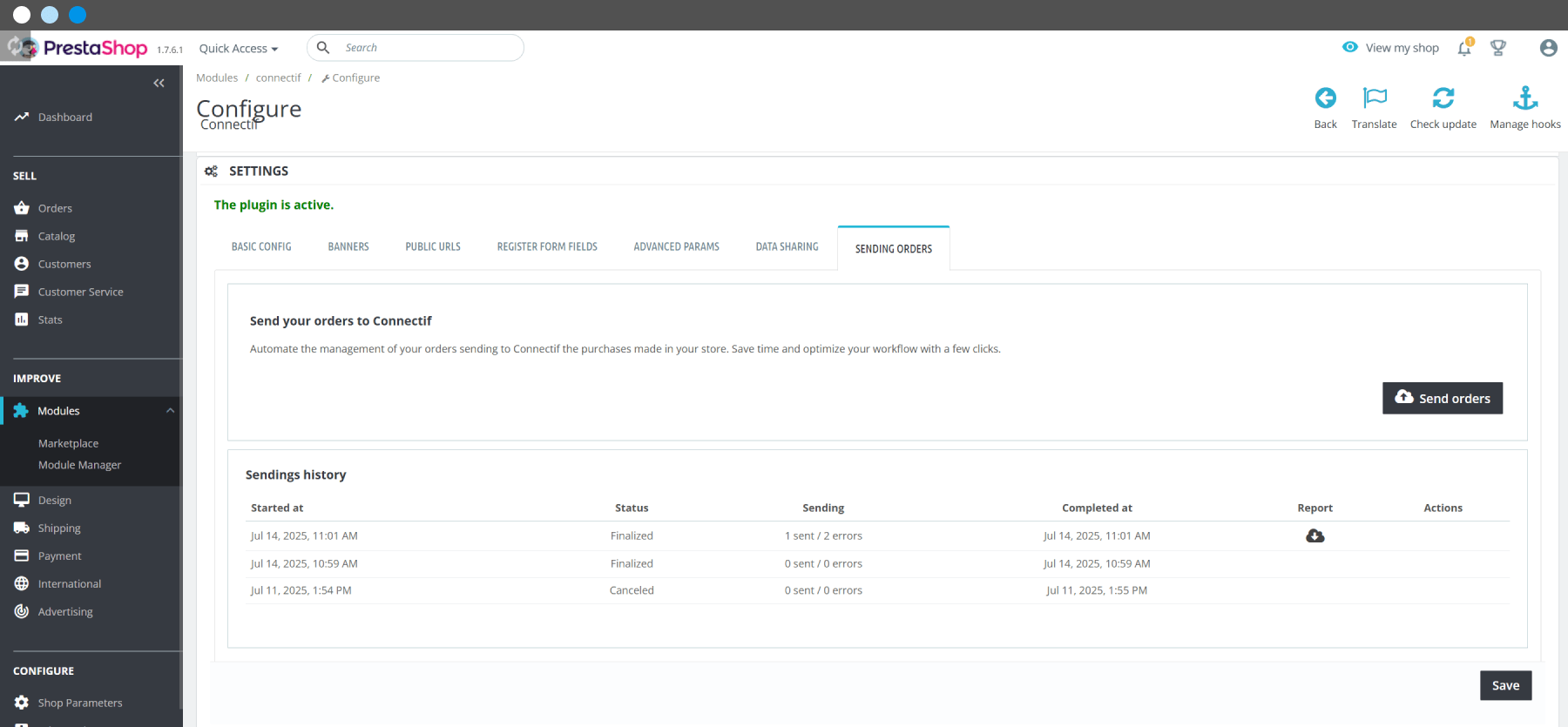
Task: Open the Dashboard trend icon
Action: [x=22, y=117]
